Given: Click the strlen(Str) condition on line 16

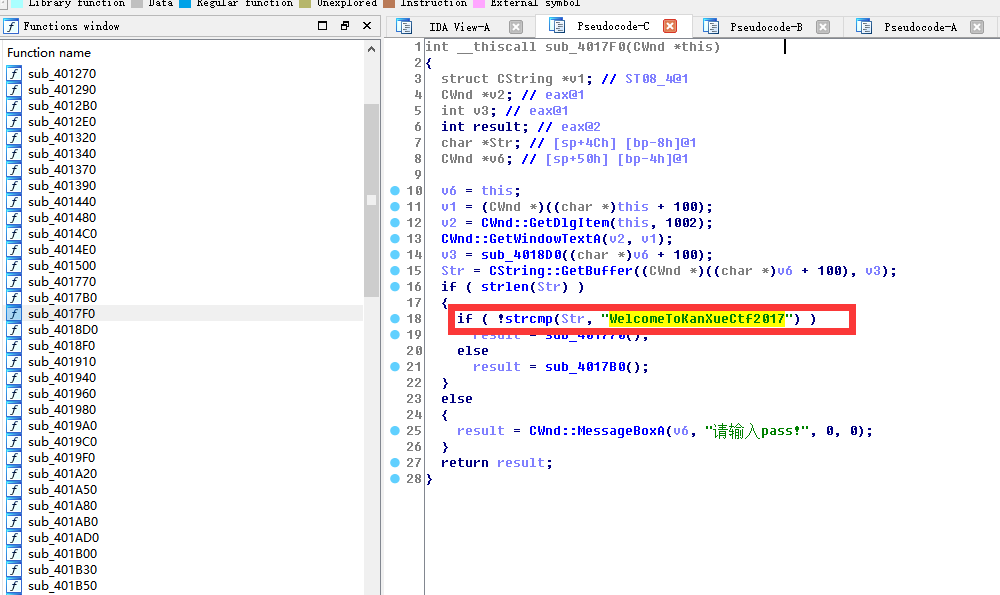Looking at the screenshot, I should pos(524,286).
